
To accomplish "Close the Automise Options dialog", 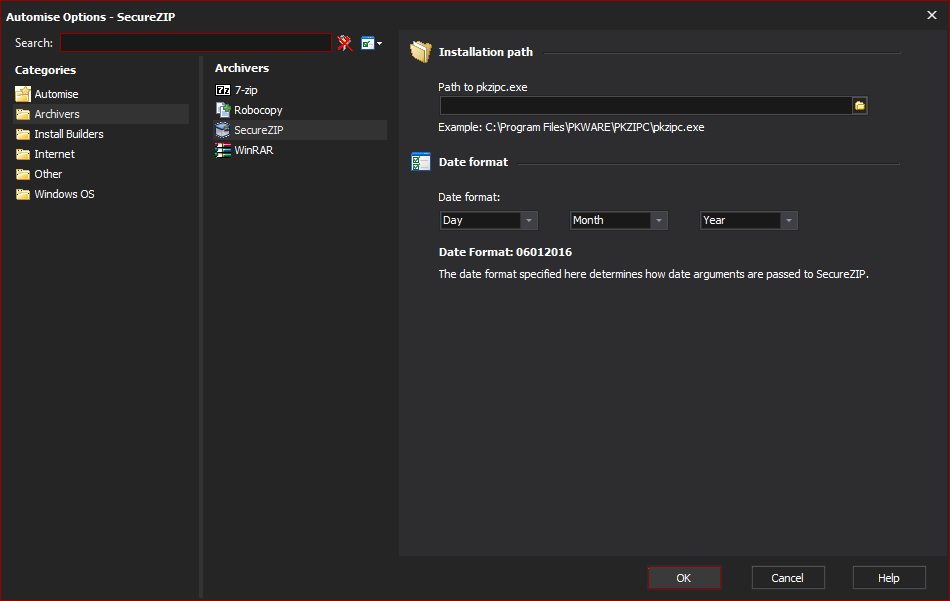I will point(932,15).
